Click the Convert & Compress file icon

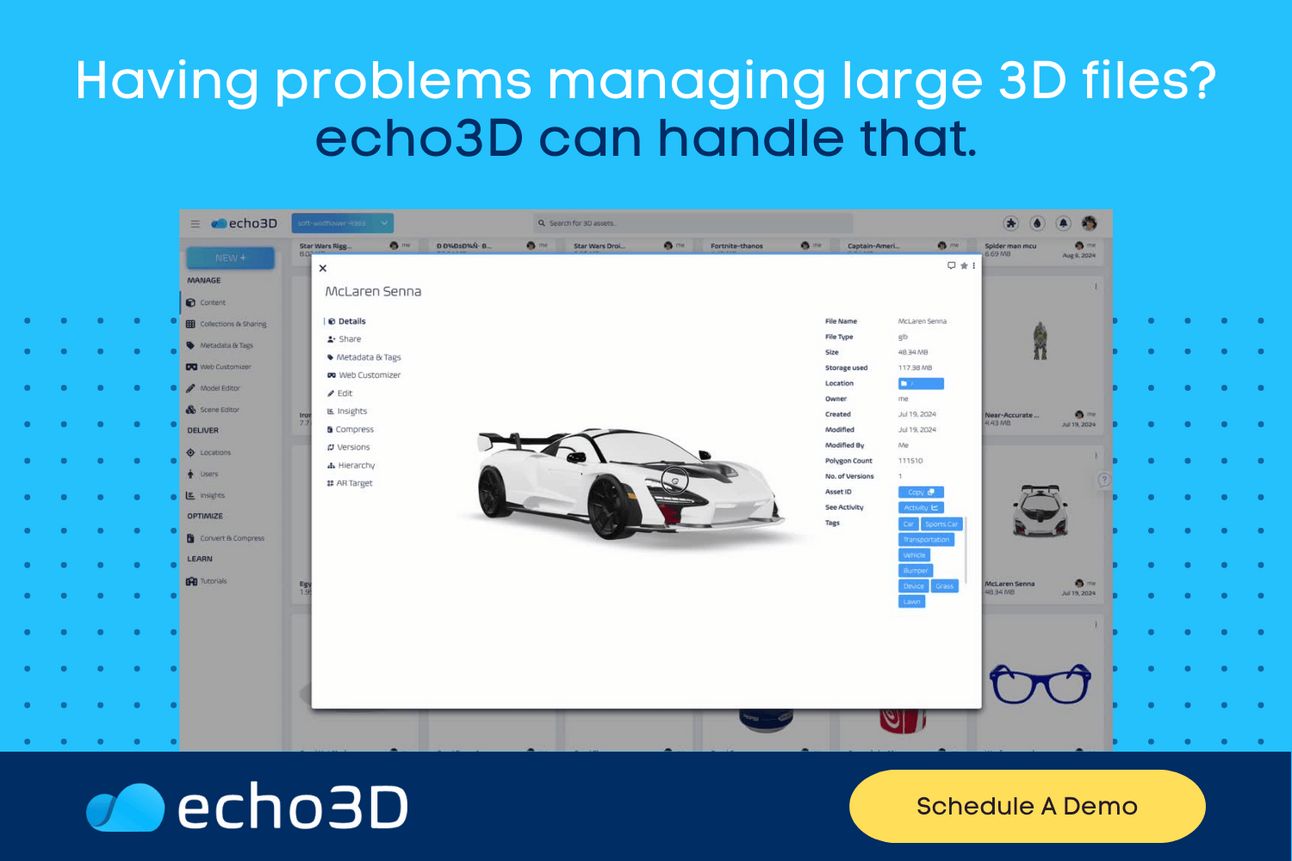[190, 538]
